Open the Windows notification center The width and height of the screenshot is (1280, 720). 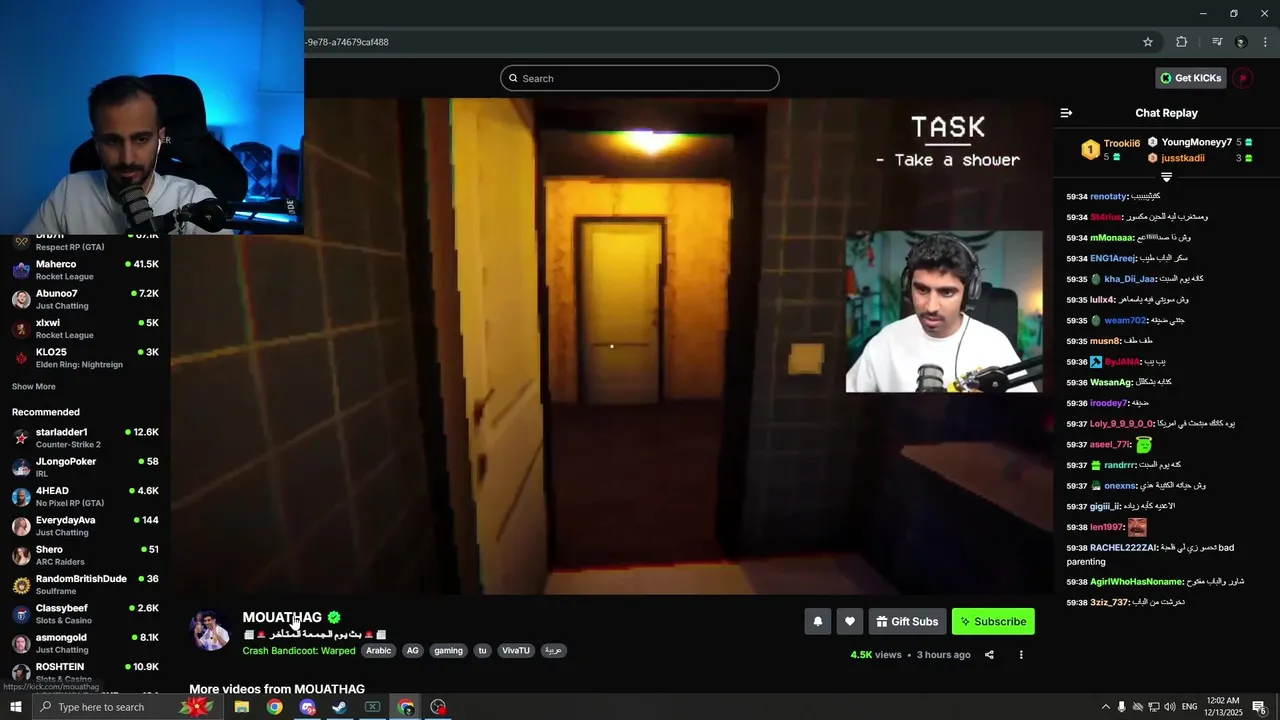point(1259,707)
